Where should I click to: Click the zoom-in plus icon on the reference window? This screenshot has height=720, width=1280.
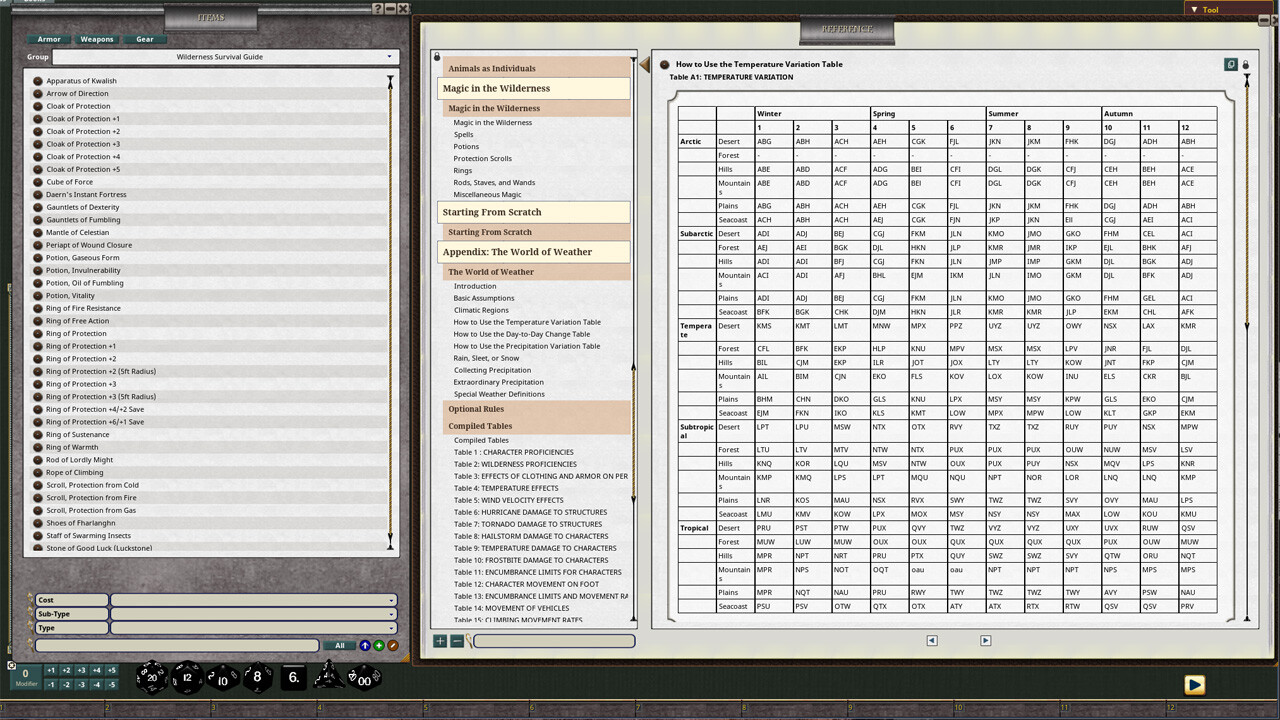coord(440,640)
